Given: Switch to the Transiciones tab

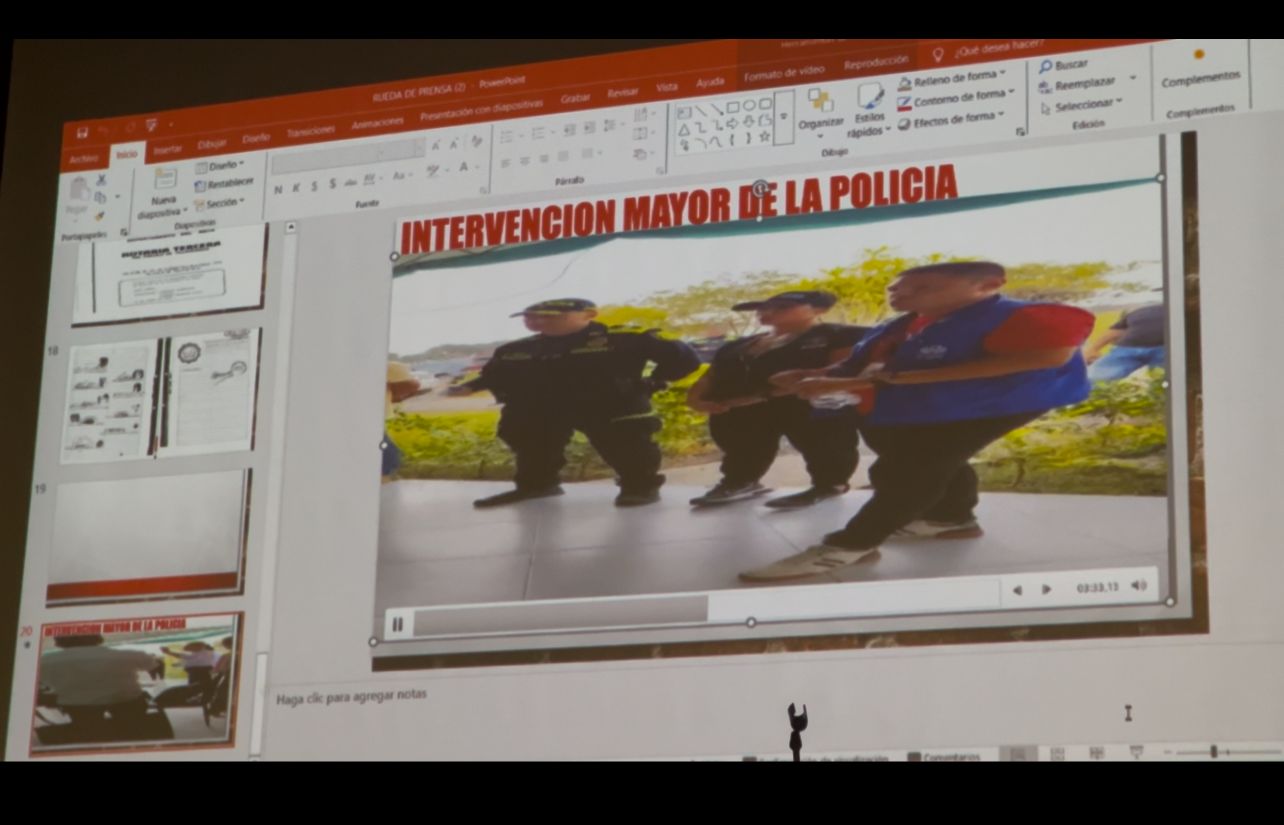Looking at the screenshot, I should [310, 131].
